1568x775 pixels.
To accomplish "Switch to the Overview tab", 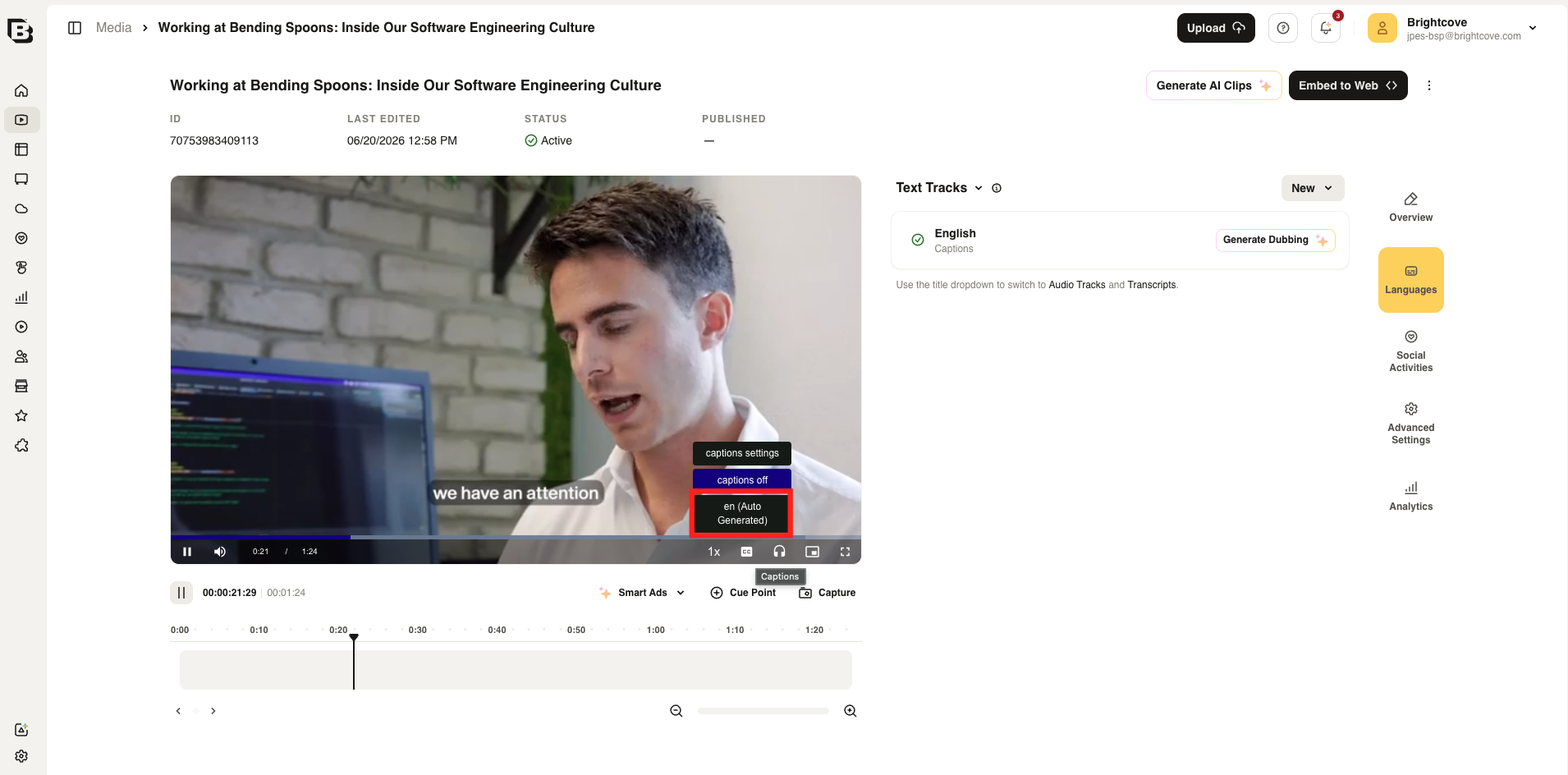I will click(1411, 208).
